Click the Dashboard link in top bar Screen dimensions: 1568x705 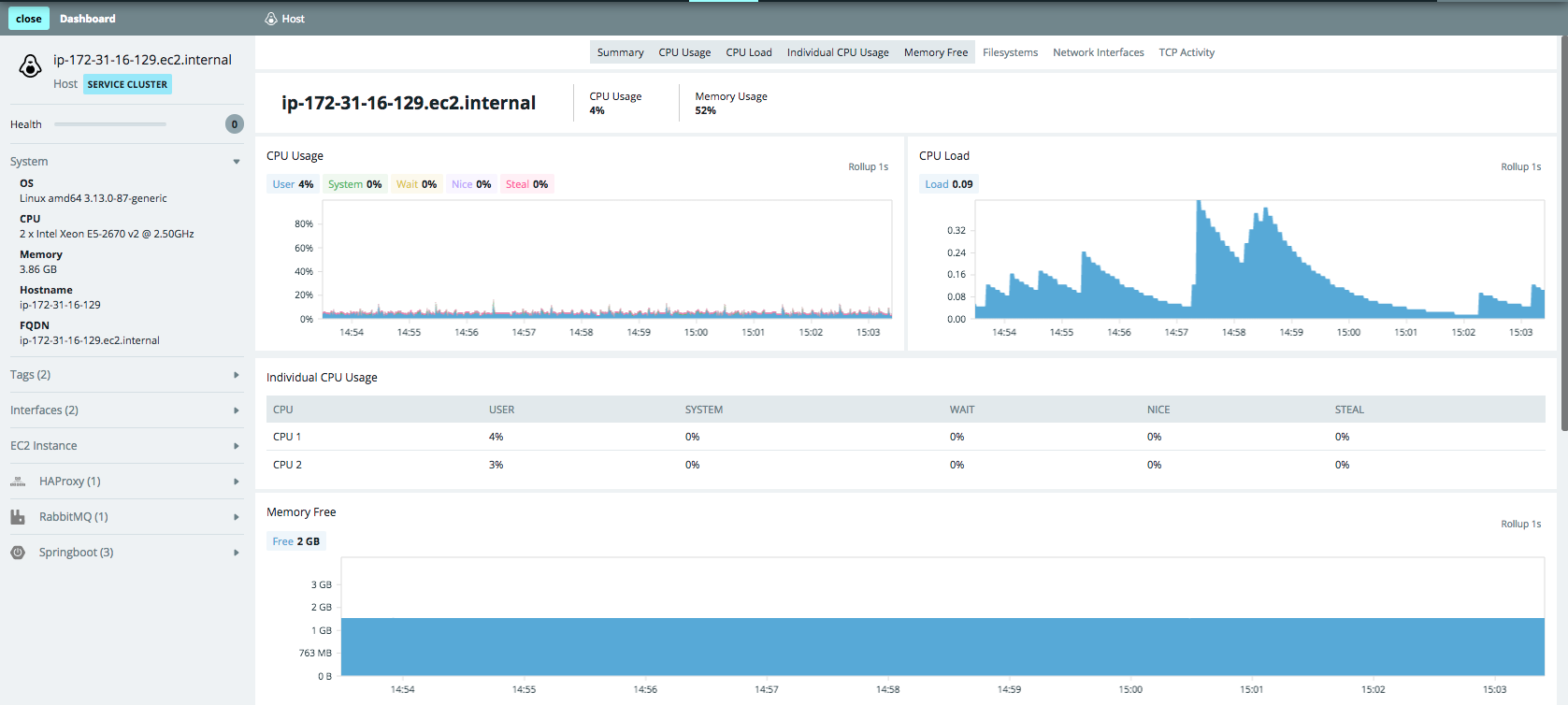pyautogui.click(x=88, y=19)
